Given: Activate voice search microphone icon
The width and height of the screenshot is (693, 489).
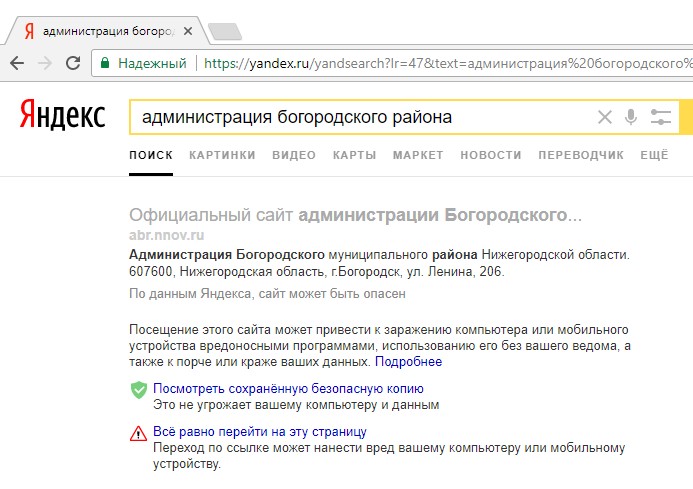Looking at the screenshot, I should coord(631,117).
